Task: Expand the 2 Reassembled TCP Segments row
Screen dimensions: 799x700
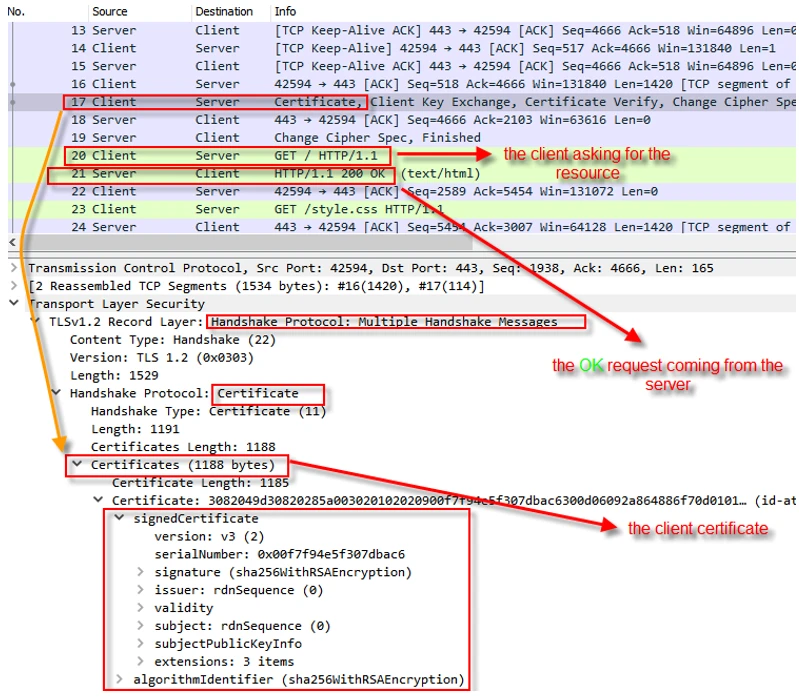Action: (13, 286)
